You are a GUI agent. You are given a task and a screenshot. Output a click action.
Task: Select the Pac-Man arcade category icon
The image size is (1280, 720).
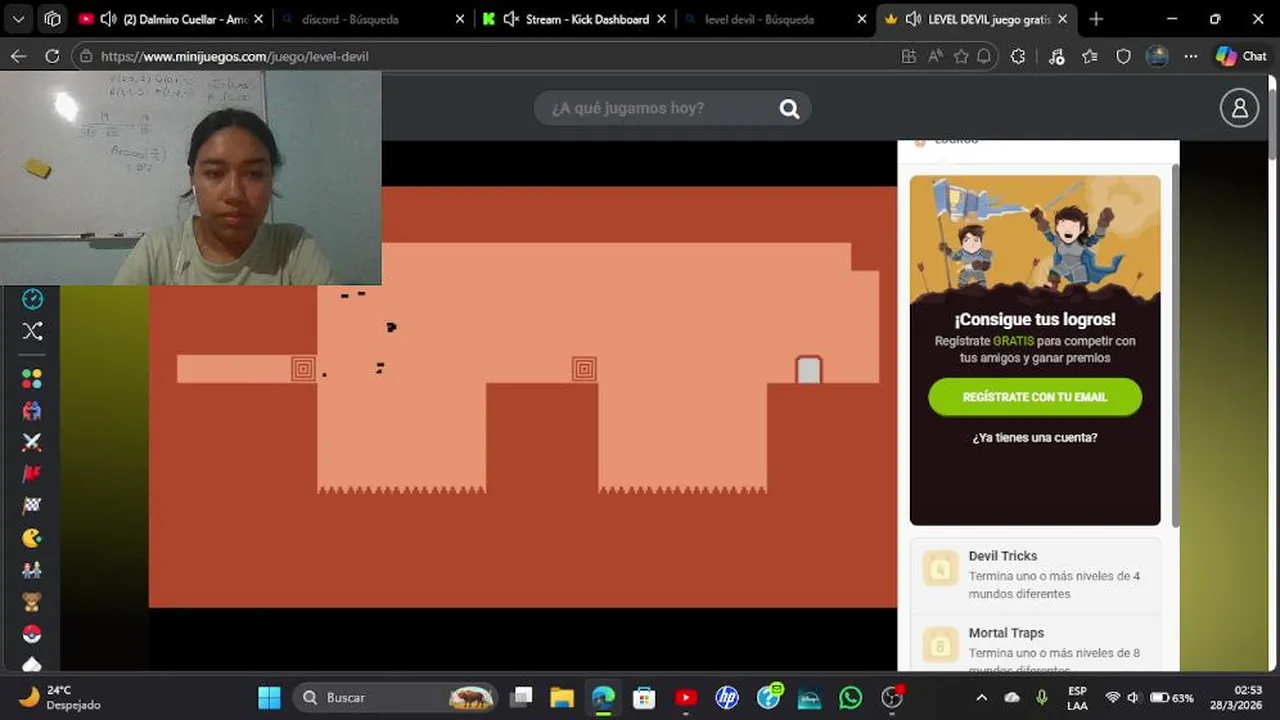32,538
